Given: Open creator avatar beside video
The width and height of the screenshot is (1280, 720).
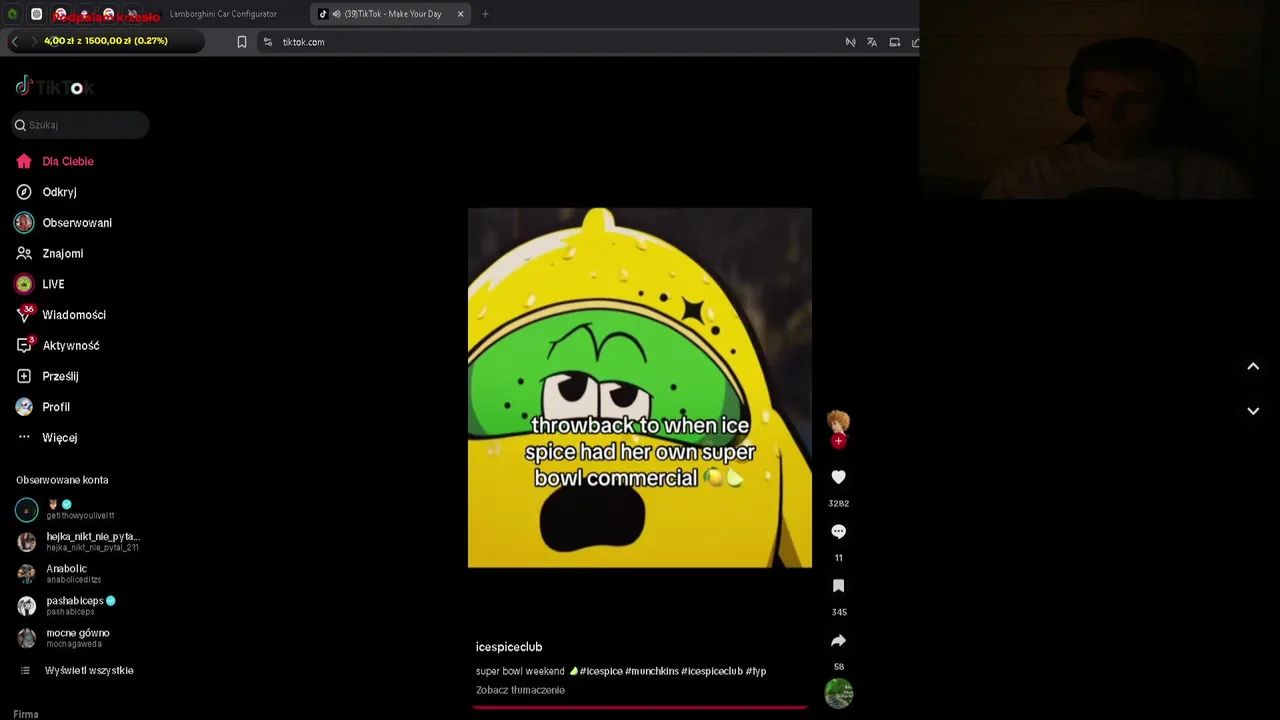Looking at the screenshot, I should coord(838,422).
